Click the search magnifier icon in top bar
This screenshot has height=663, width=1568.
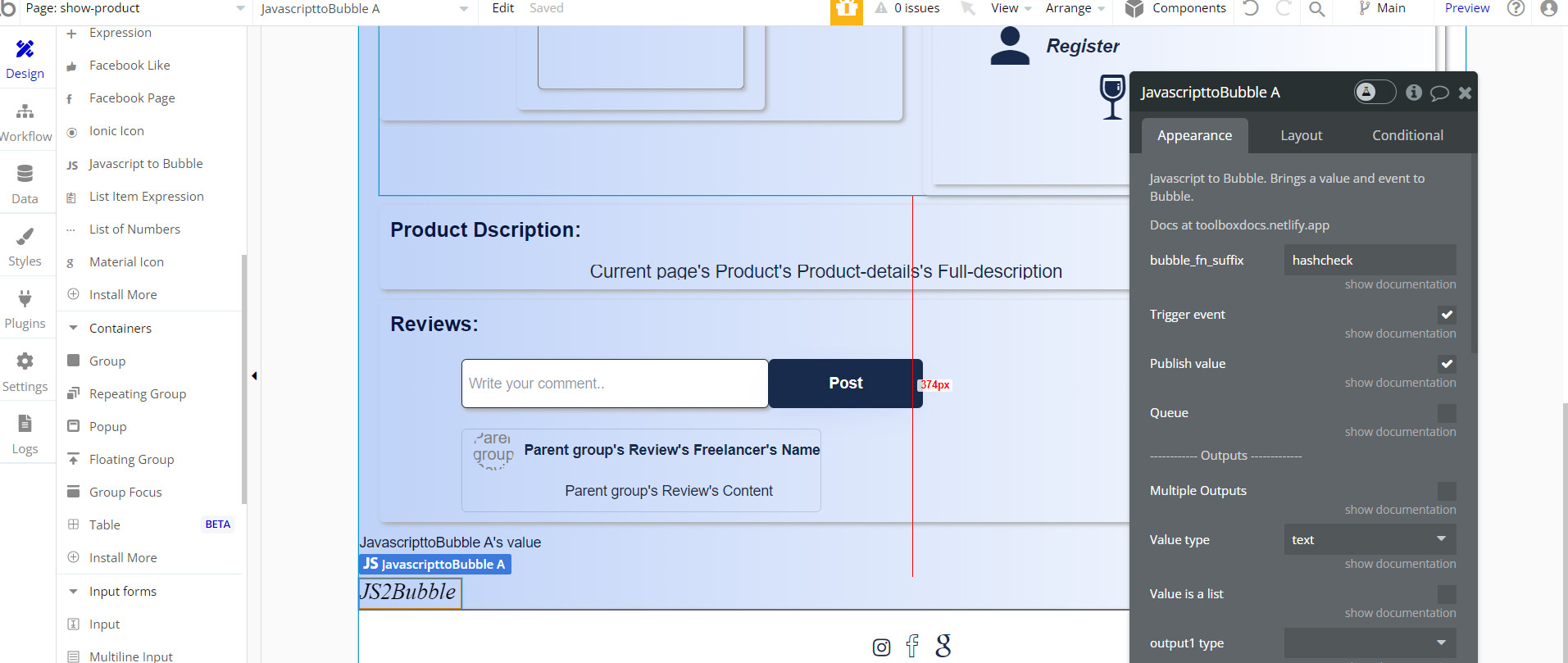[1316, 9]
